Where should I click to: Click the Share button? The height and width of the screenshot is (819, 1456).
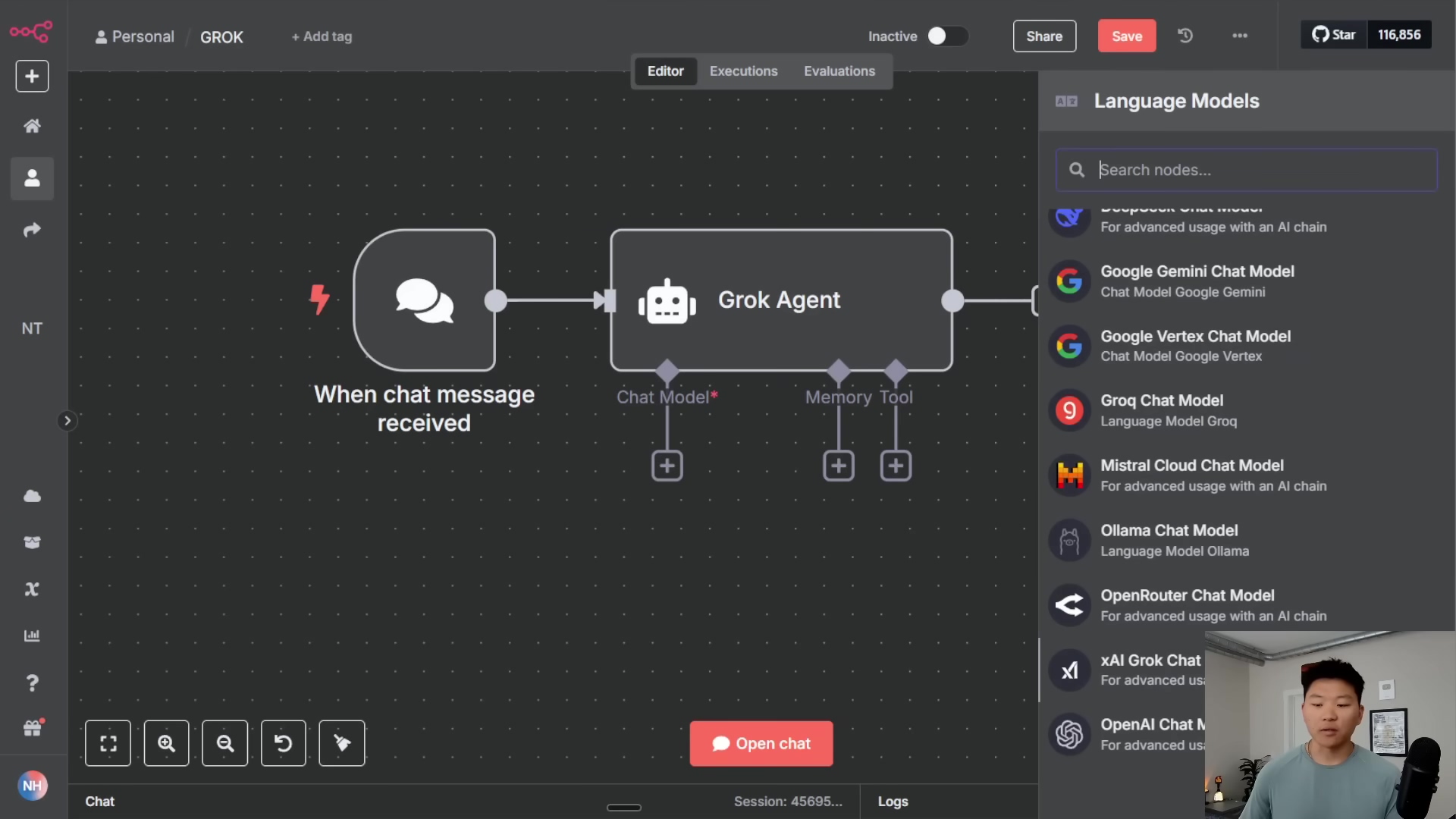tap(1044, 36)
